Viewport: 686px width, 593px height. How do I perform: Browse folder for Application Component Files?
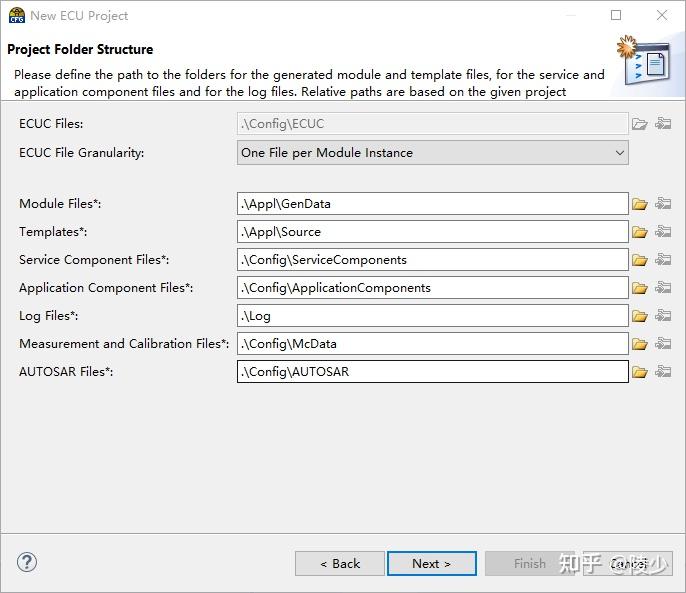(x=640, y=288)
